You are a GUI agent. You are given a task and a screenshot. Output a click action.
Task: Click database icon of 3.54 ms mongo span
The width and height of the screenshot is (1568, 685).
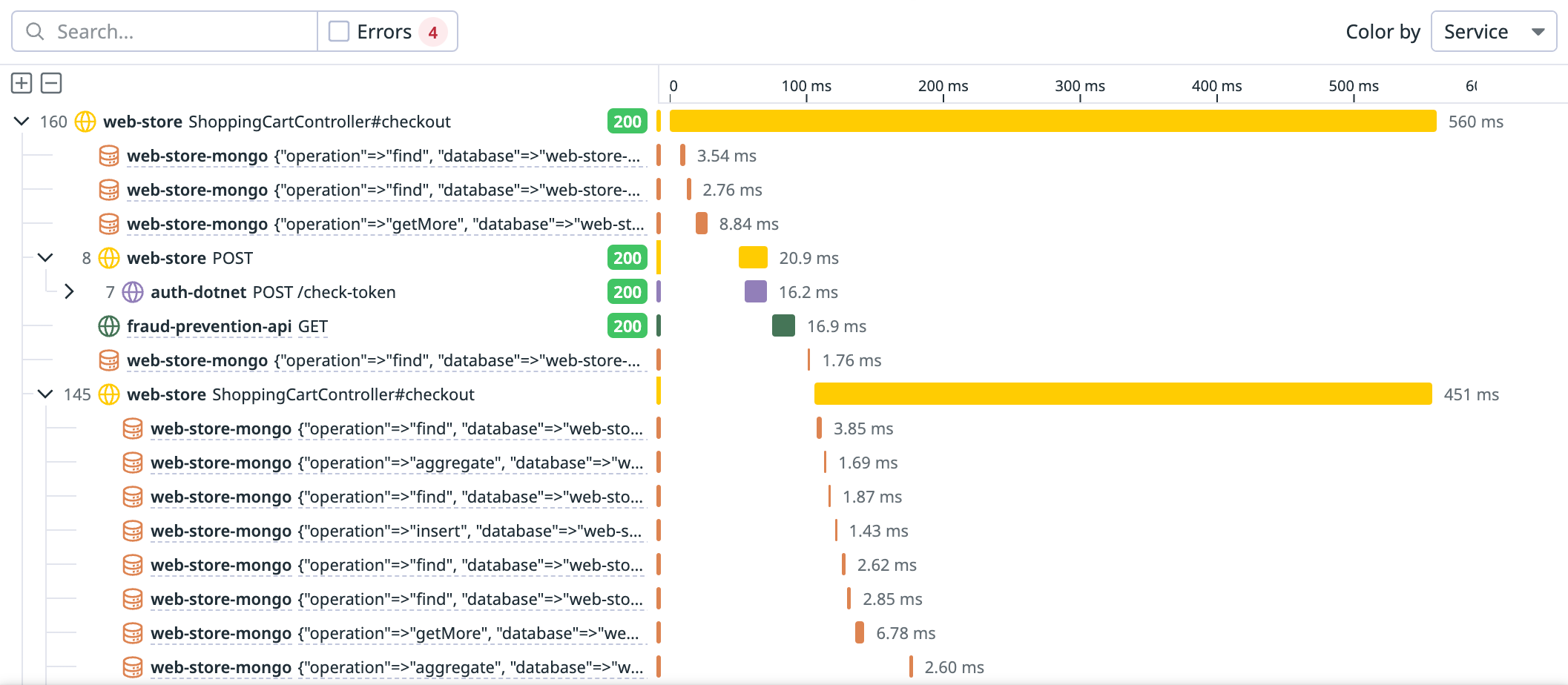[x=109, y=156]
